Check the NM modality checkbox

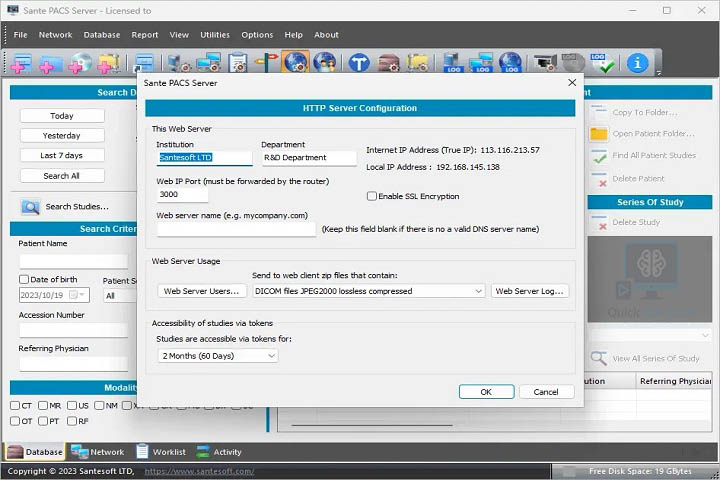click(x=99, y=406)
